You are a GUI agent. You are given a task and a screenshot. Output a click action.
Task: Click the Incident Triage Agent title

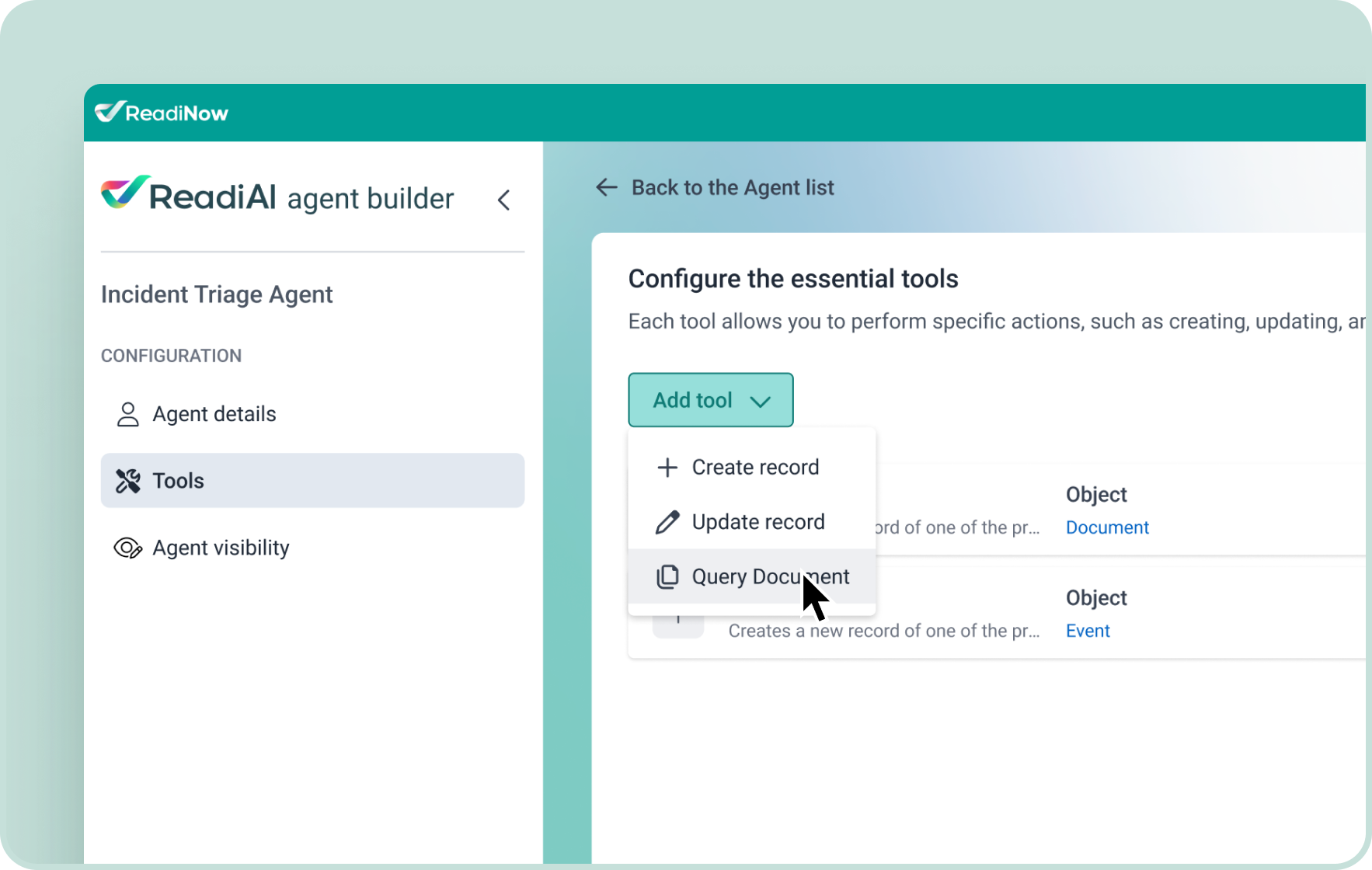(217, 294)
